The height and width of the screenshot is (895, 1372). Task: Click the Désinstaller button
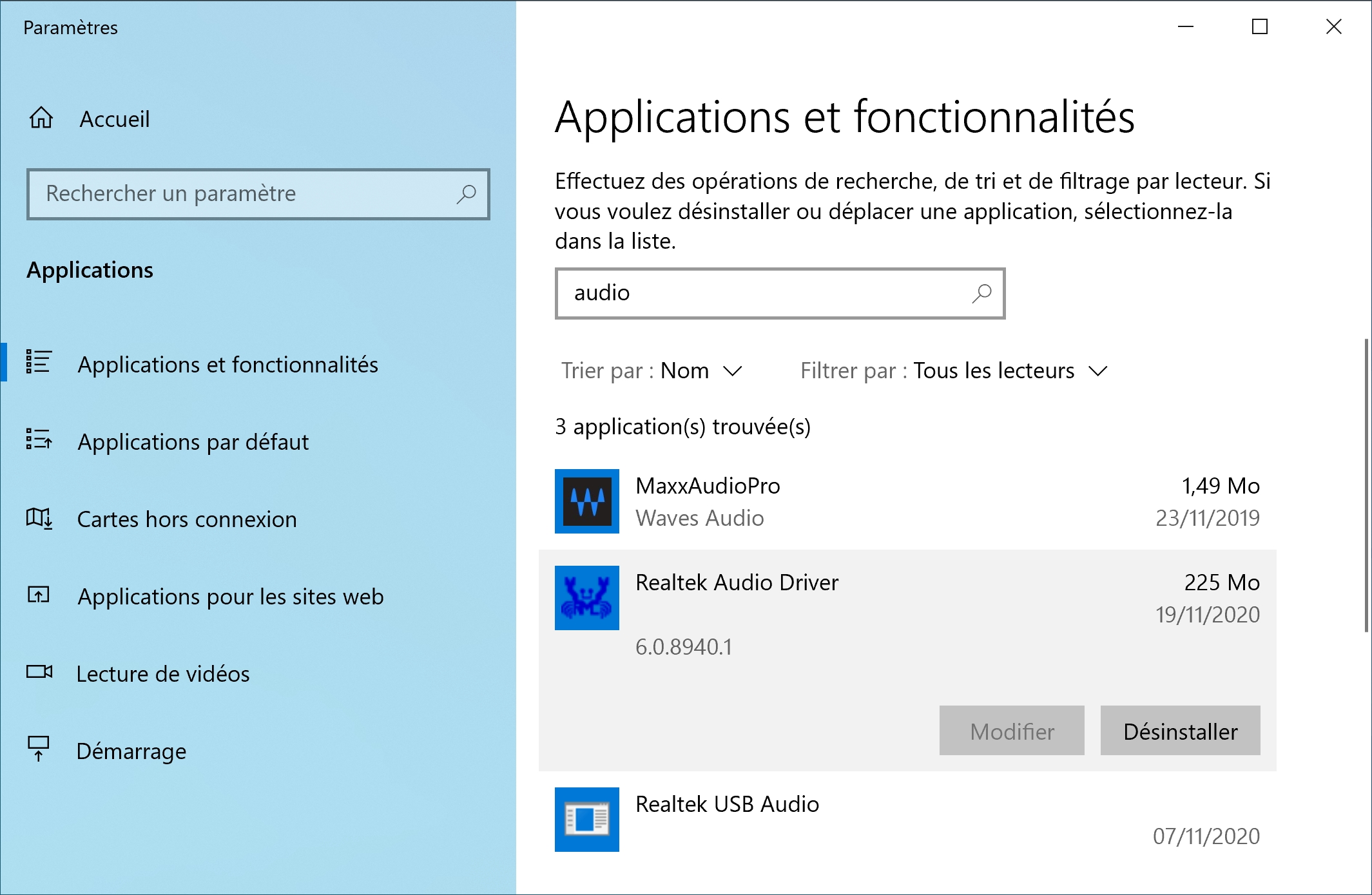point(1181,731)
